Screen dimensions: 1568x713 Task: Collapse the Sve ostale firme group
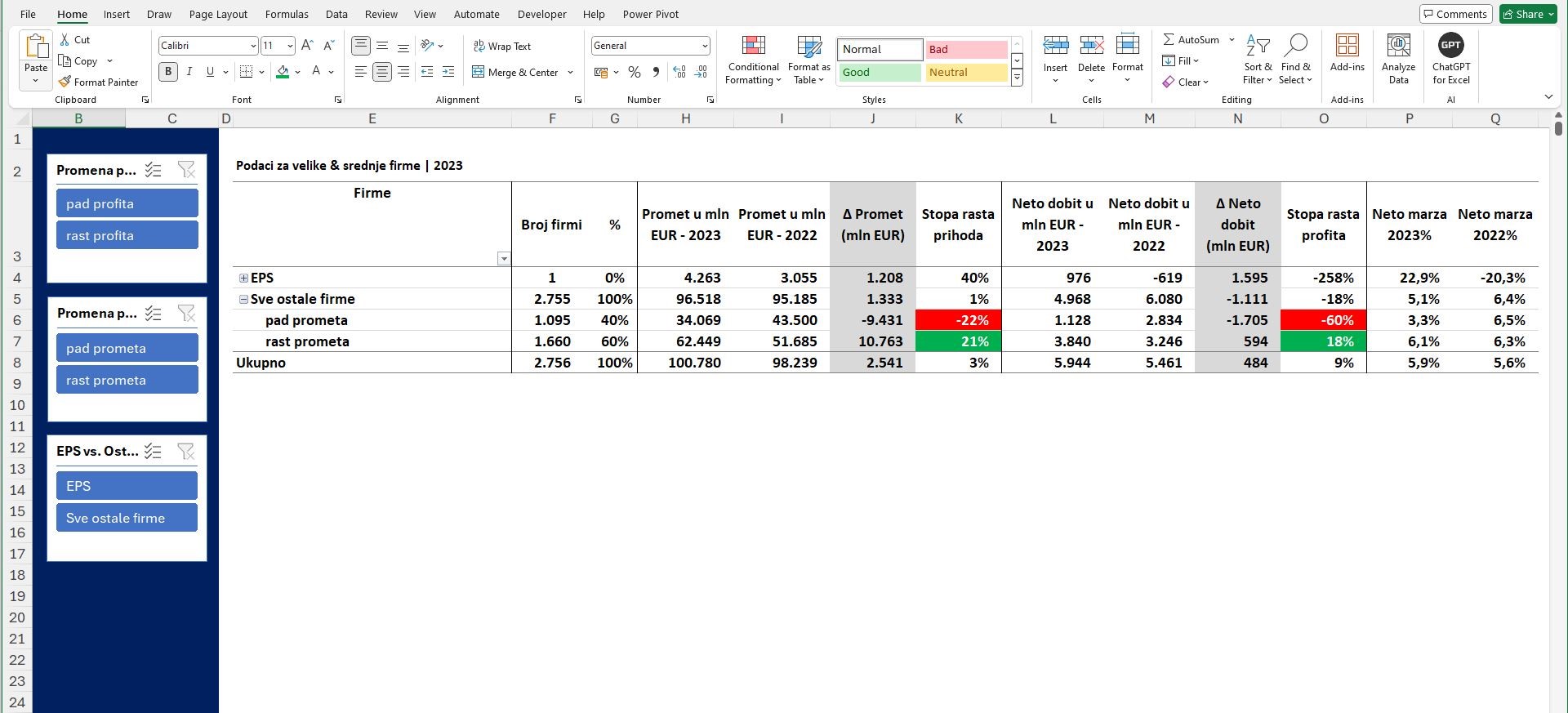pos(243,300)
